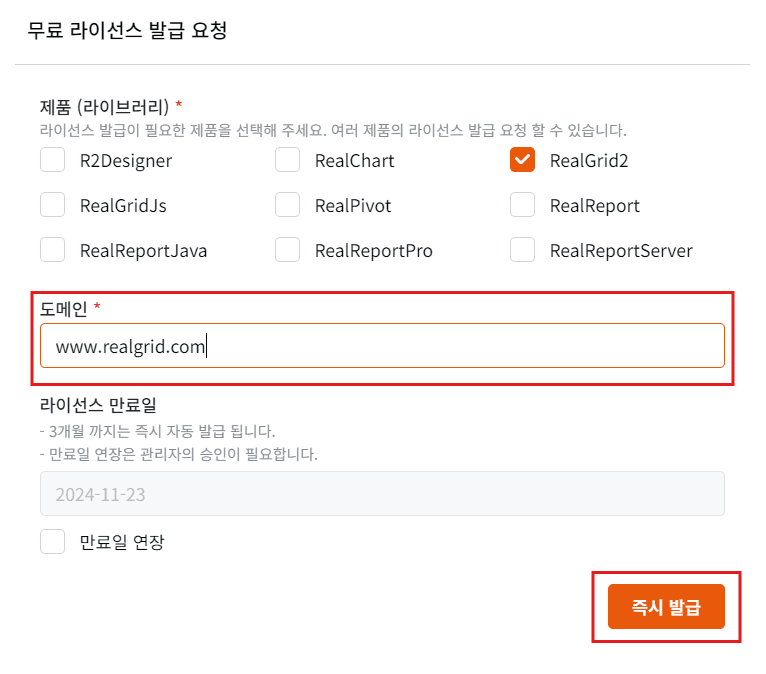Click the RealReportPro label text
The height and width of the screenshot is (674, 766).
click(x=374, y=251)
